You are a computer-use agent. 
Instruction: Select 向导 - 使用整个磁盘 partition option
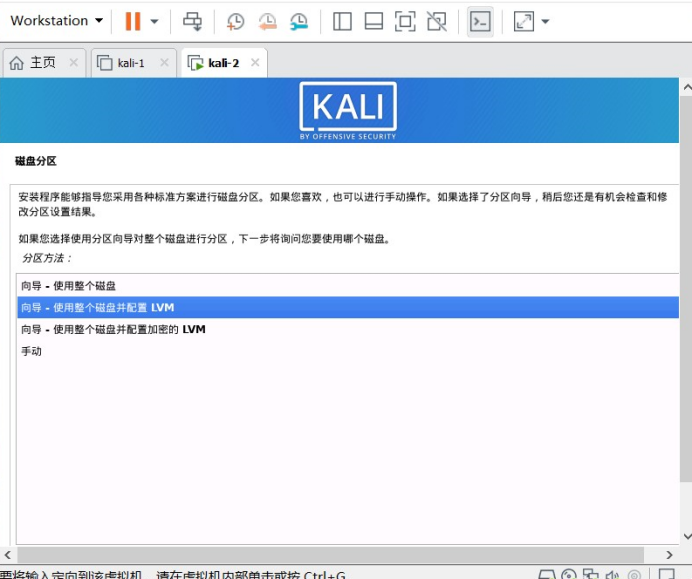coord(348,286)
